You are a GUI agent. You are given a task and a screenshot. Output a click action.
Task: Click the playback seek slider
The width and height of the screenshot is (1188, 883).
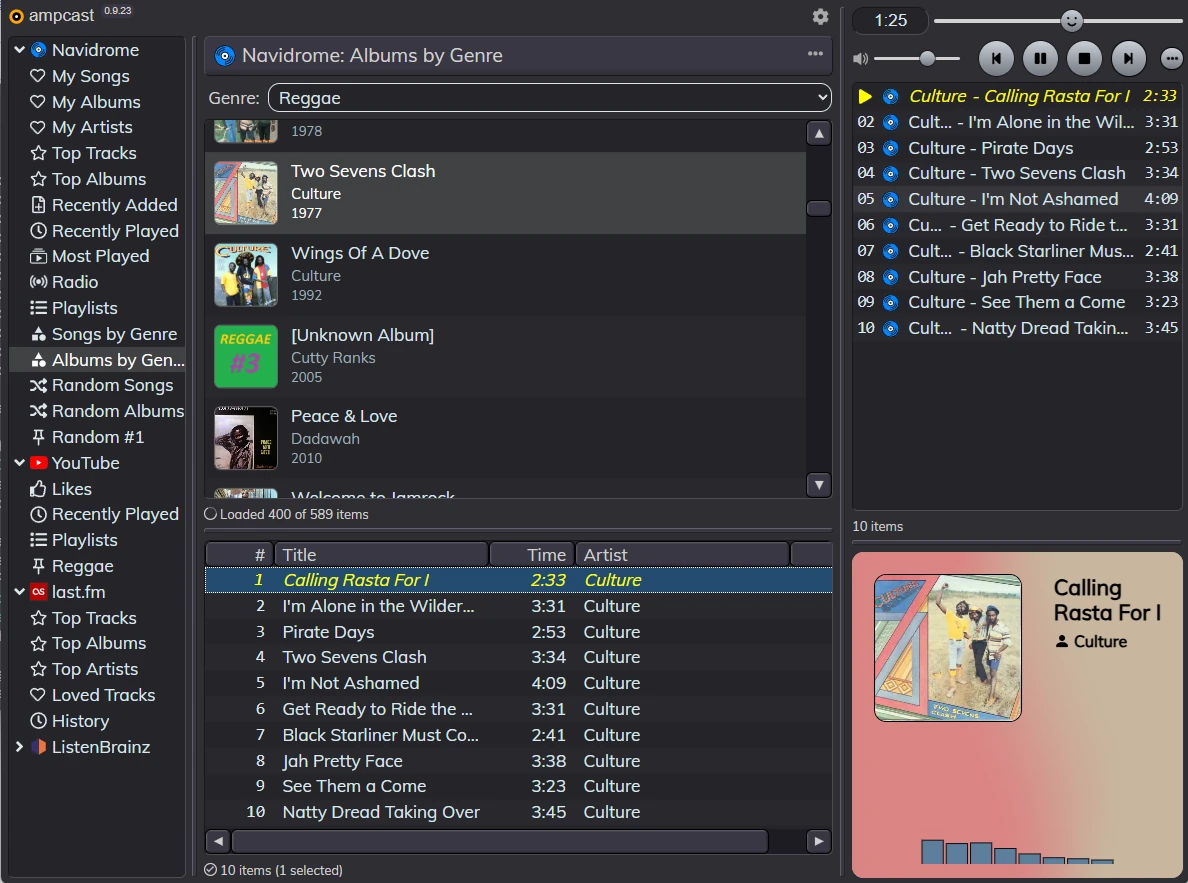point(1057,21)
